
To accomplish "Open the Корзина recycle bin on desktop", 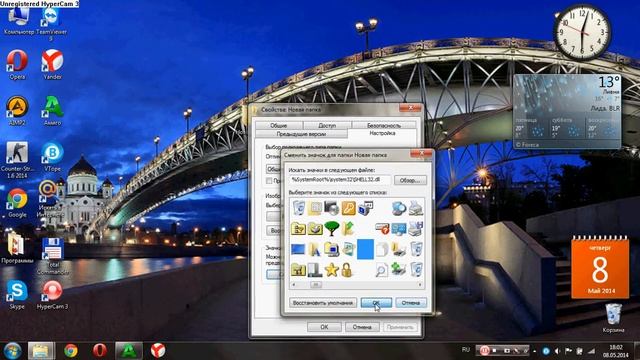I will (x=613, y=318).
